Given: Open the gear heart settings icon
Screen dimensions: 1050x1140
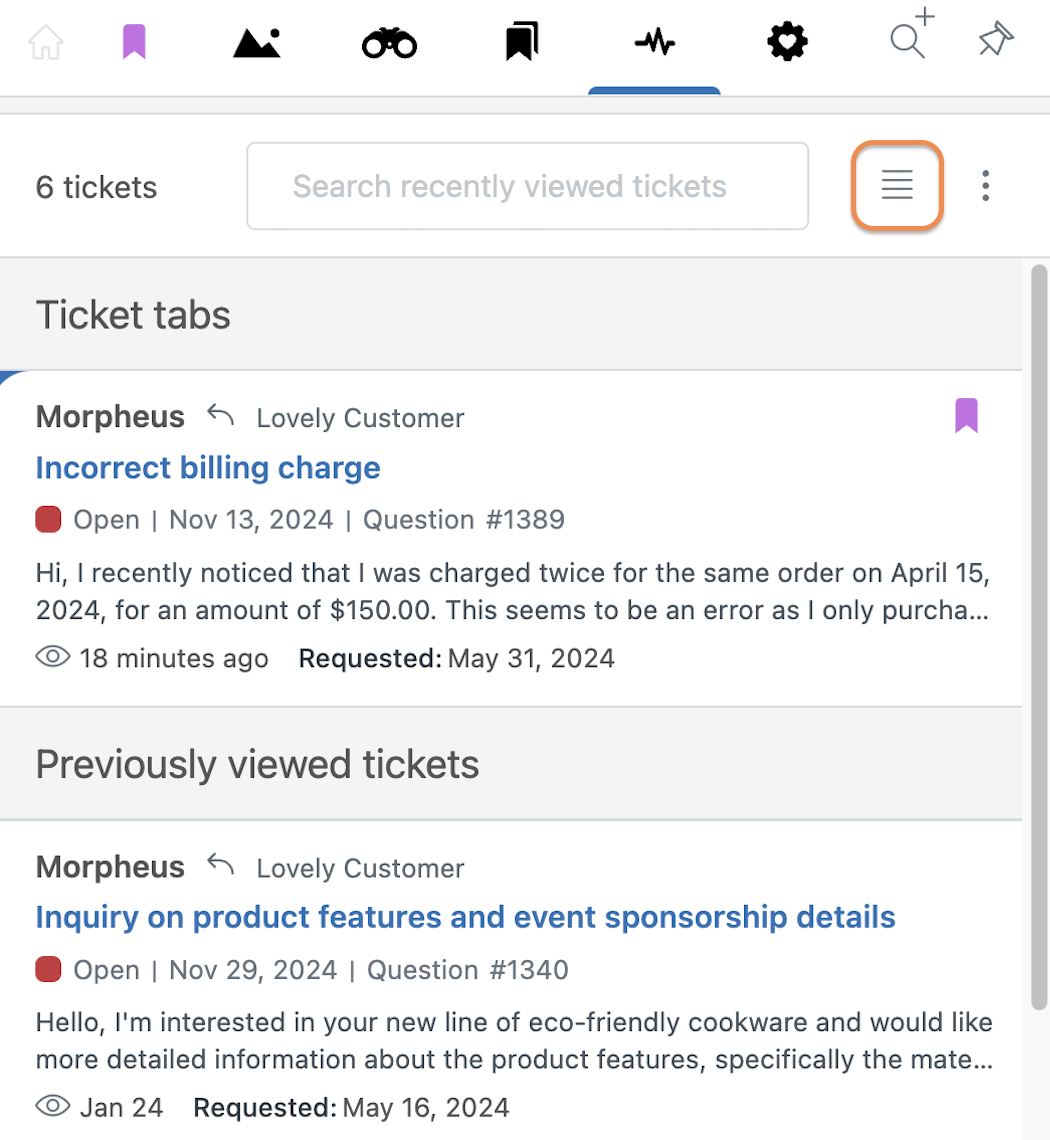Looking at the screenshot, I should [788, 42].
